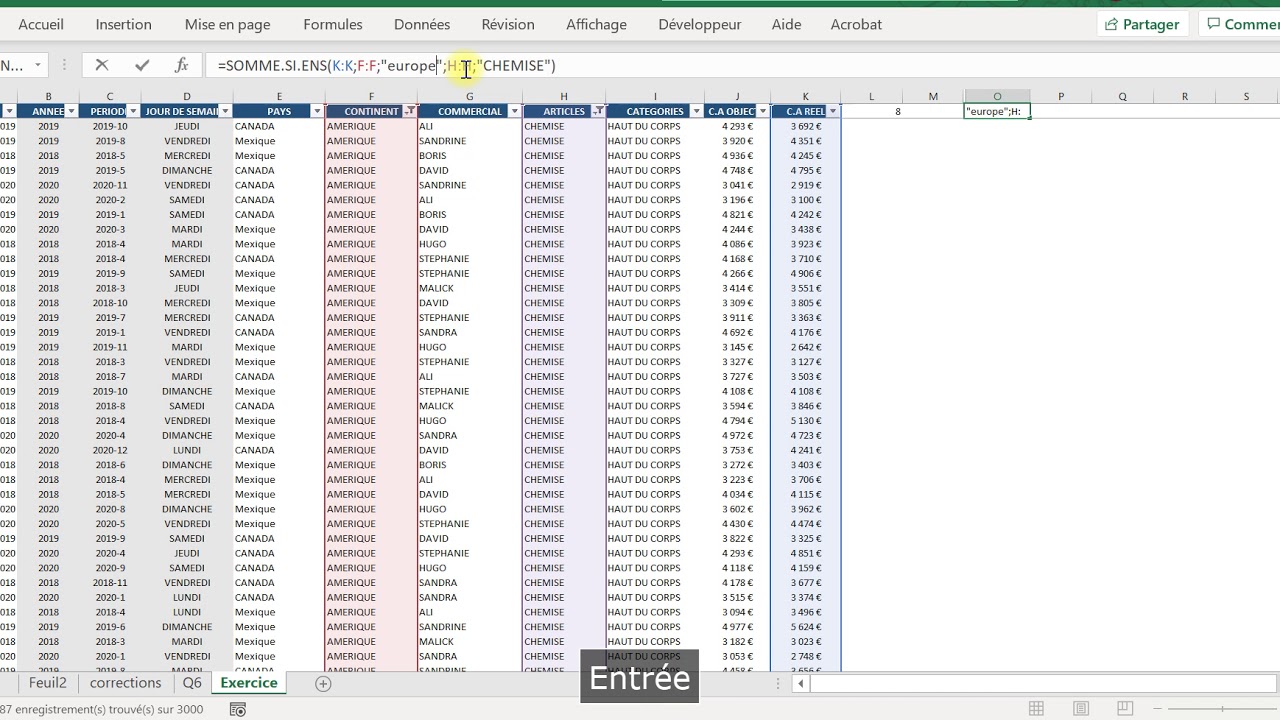Click the 5 130 € cell in C.A REEL
The height and width of the screenshot is (720, 1280).
point(805,421)
